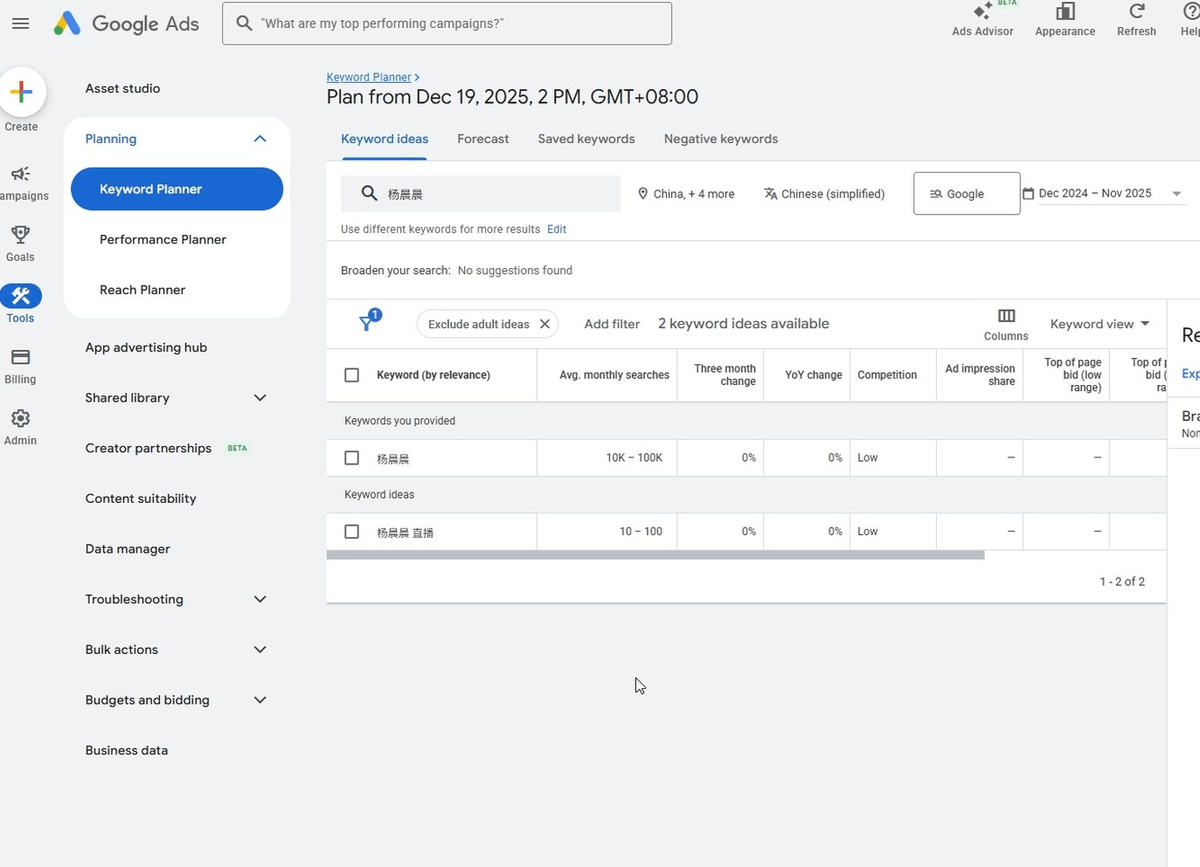The width and height of the screenshot is (1200, 867).
Task: Open Creator partnerships
Action: (x=148, y=448)
